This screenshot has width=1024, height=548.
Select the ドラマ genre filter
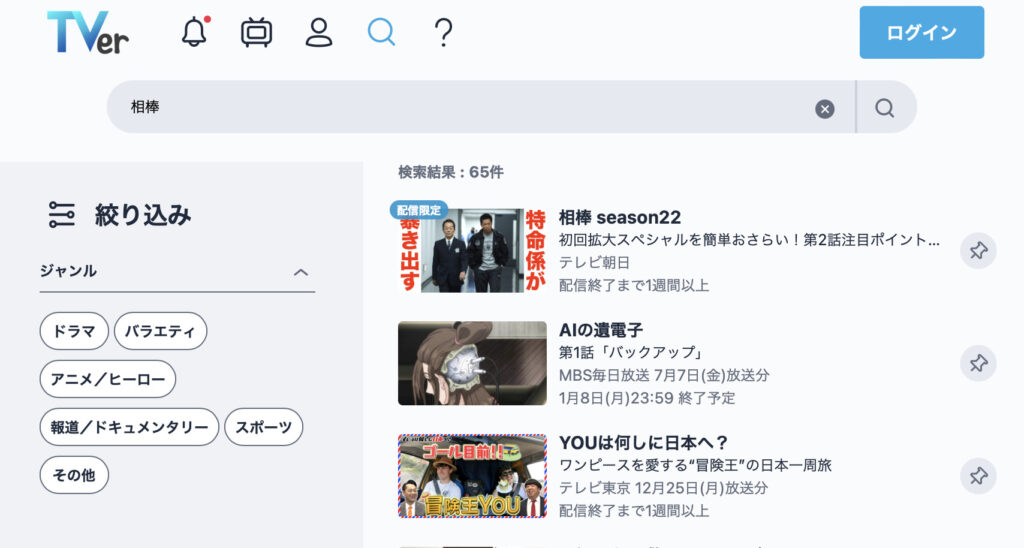coord(74,331)
